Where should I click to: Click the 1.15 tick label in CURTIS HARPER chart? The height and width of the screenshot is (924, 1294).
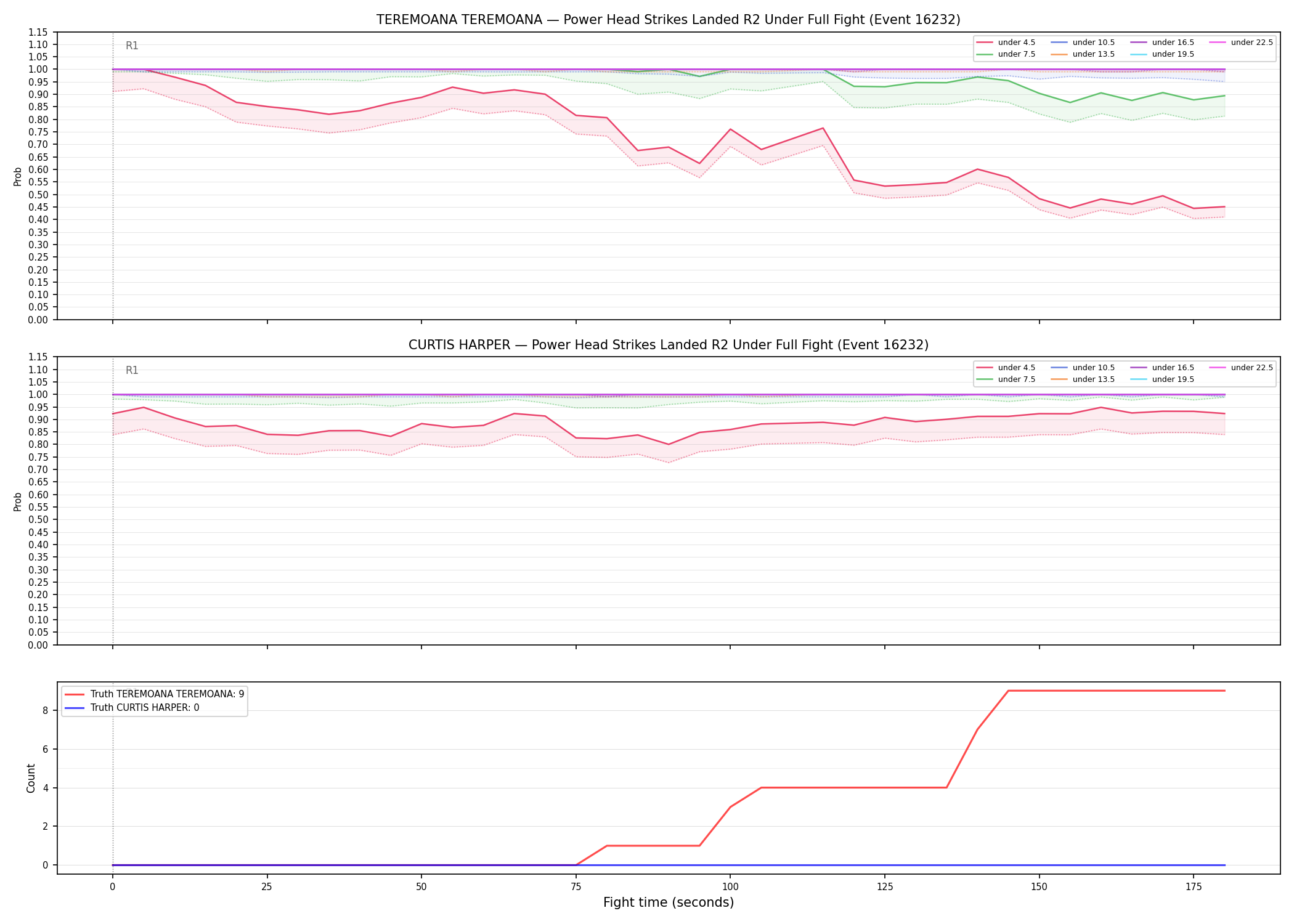click(39, 357)
